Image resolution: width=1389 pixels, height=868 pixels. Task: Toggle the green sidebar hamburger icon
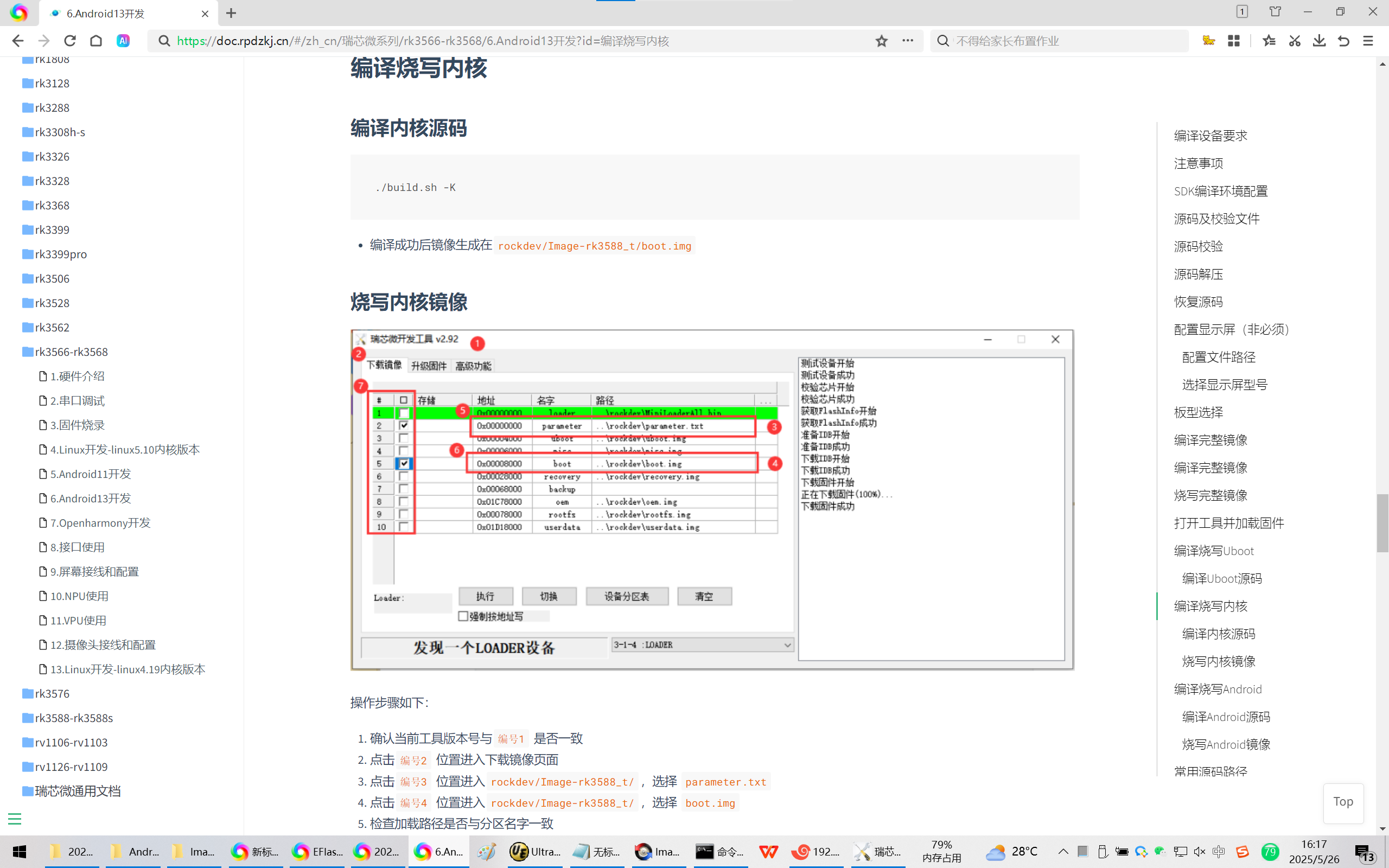tap(14, 819)
